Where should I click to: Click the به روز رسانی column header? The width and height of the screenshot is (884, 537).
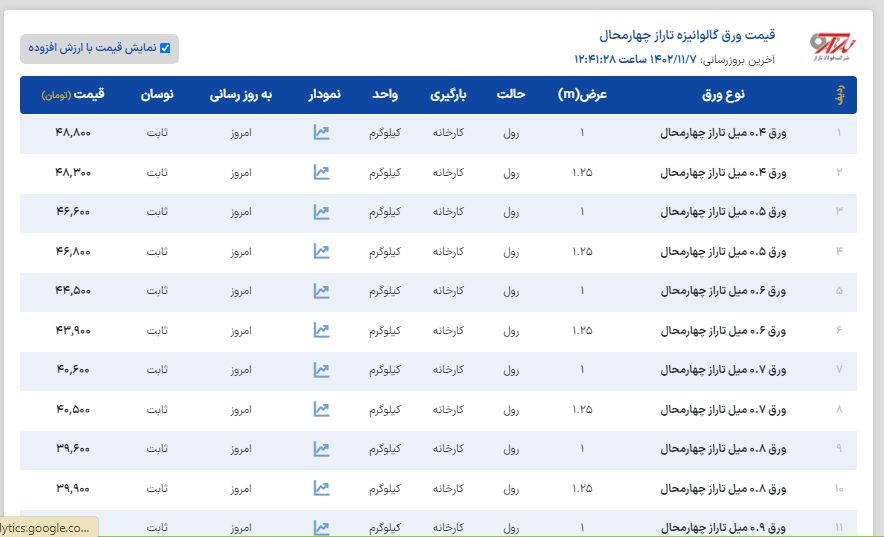coord(240,95)
